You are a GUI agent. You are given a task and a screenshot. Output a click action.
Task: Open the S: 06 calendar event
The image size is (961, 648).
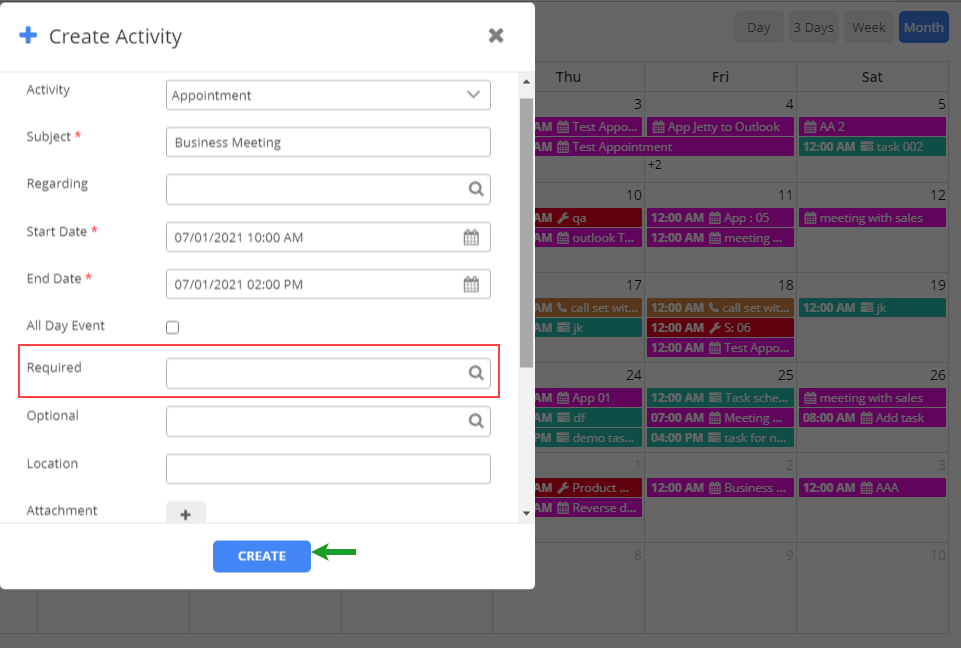720,327
